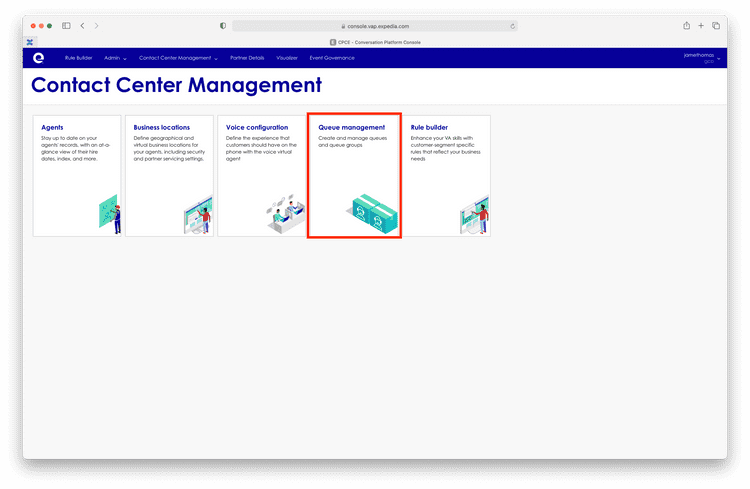Open Event Governance in the navbar
Screen dimensions: 750x489
(x=332, y=58)
